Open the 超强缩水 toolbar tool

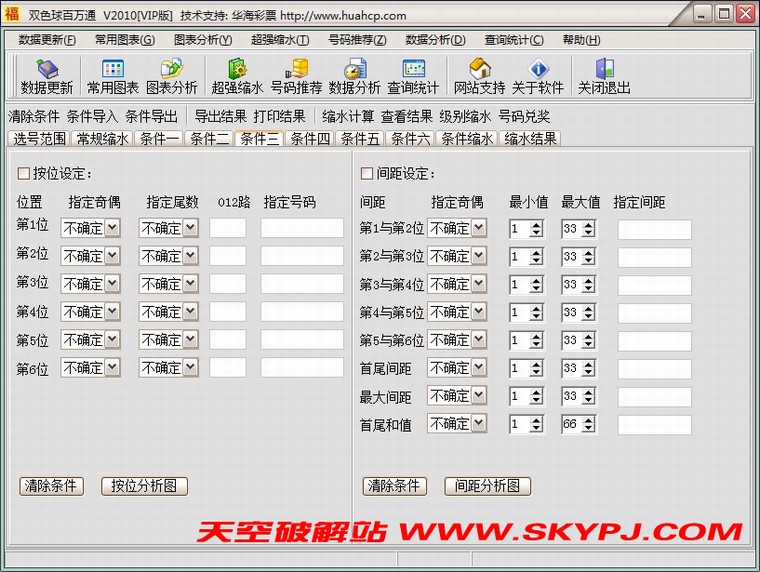(x=237, y=76)
